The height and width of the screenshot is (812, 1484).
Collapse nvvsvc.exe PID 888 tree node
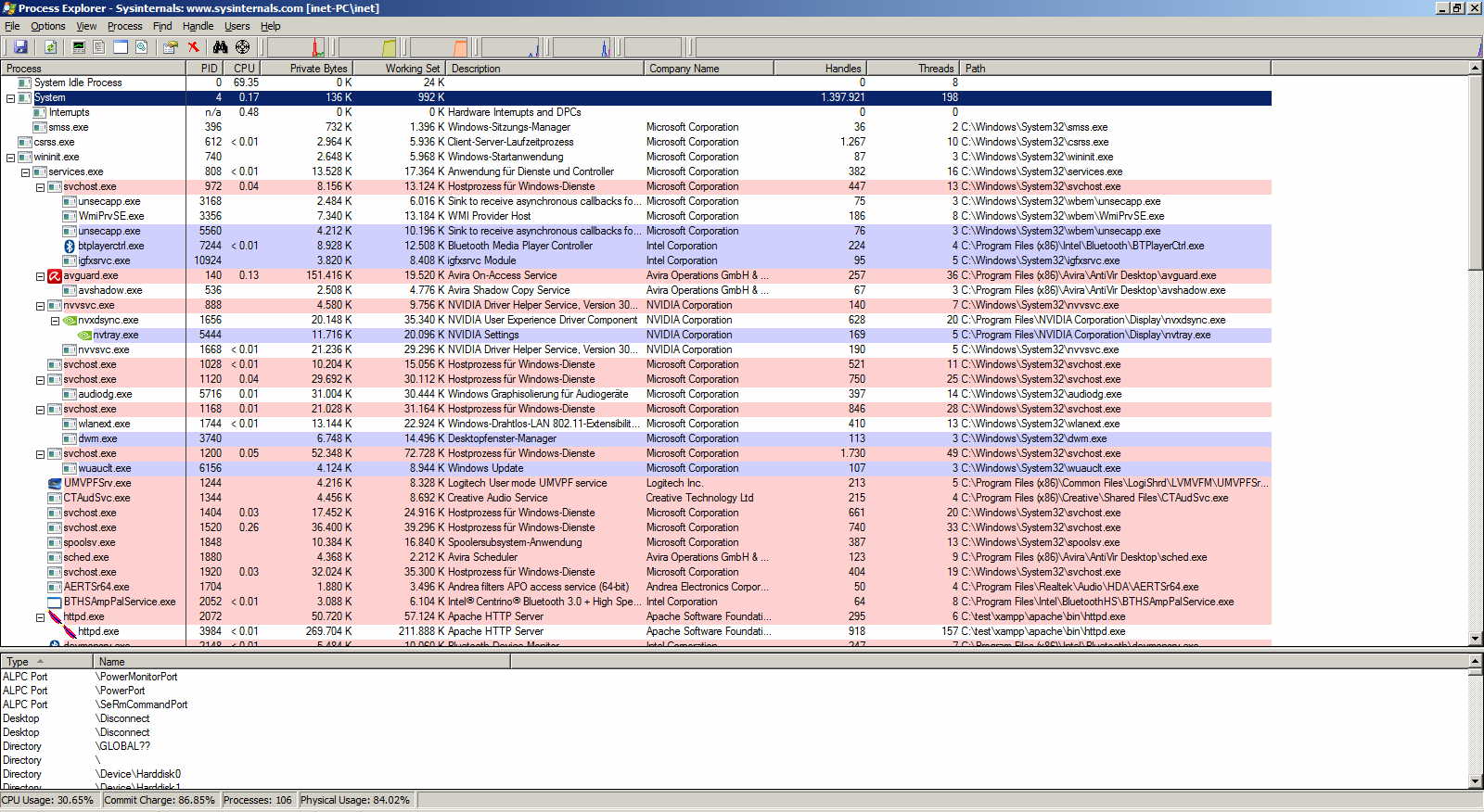coord(40,305)
